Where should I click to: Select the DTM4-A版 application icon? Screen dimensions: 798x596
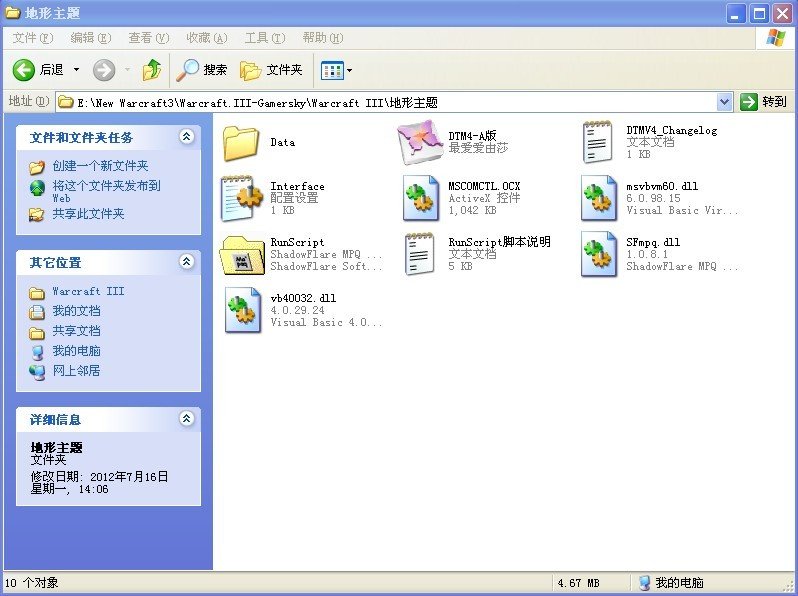pos(420,142)
